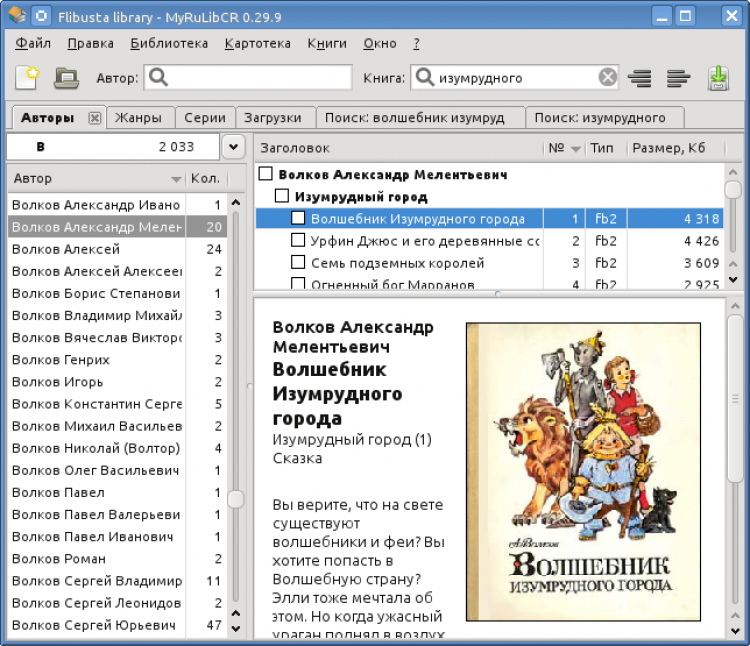This screenshot has width=750, height=646.
Task: Select the book Урфин Джюс и его деревянные
Action: [x=425, y=241]
